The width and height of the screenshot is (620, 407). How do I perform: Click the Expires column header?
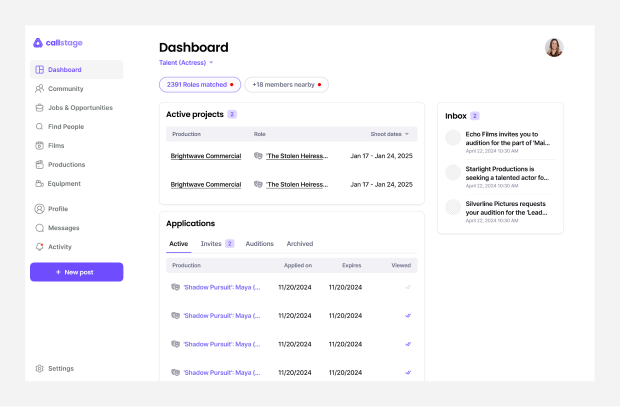click(352, 265)
